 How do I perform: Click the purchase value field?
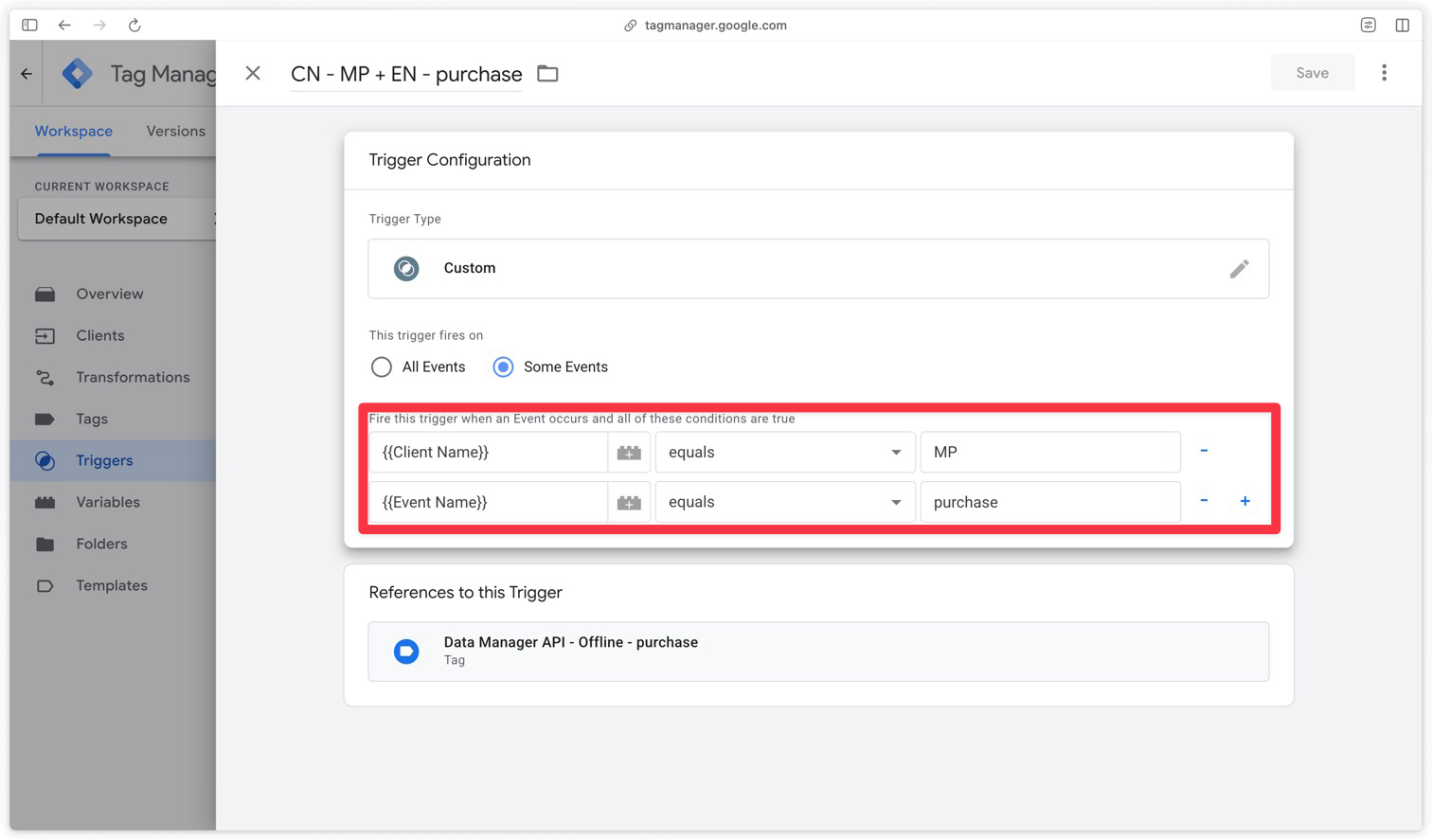[x=1050, y=503]
